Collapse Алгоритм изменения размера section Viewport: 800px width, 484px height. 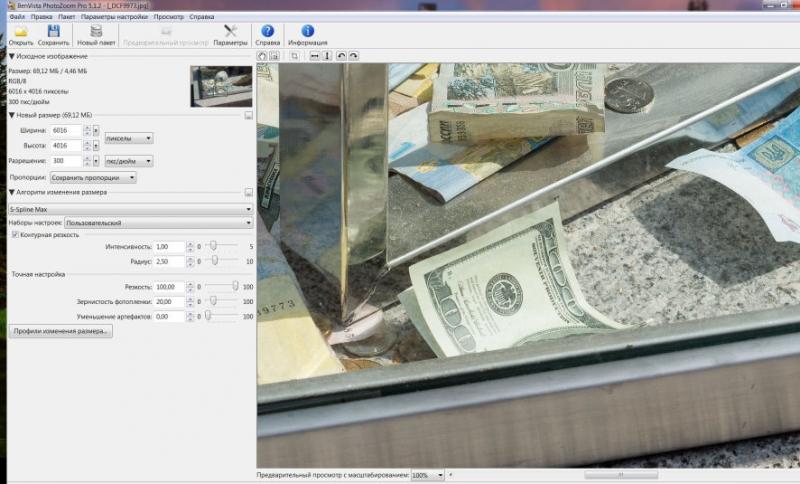pyautogui.click(x=12, y=192)
